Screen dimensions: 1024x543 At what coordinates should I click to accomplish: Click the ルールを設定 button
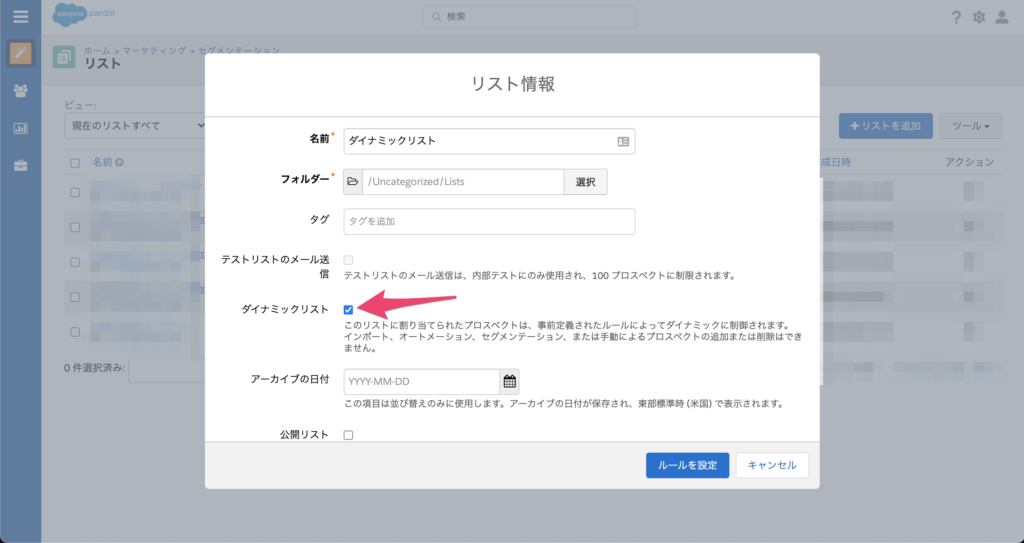[687, 465]
